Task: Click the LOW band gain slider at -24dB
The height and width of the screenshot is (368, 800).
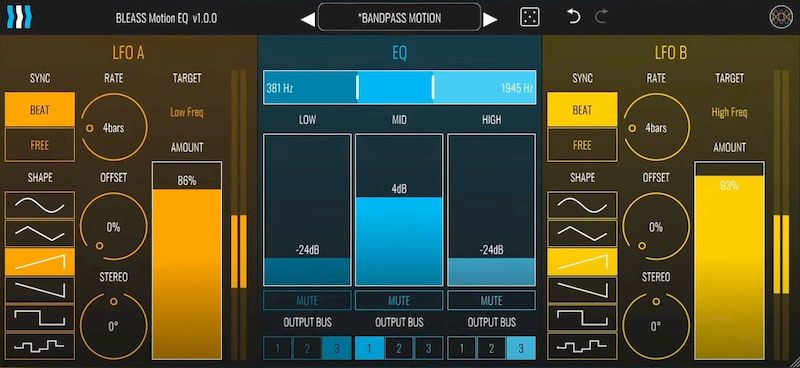Action: pos(307,210)
